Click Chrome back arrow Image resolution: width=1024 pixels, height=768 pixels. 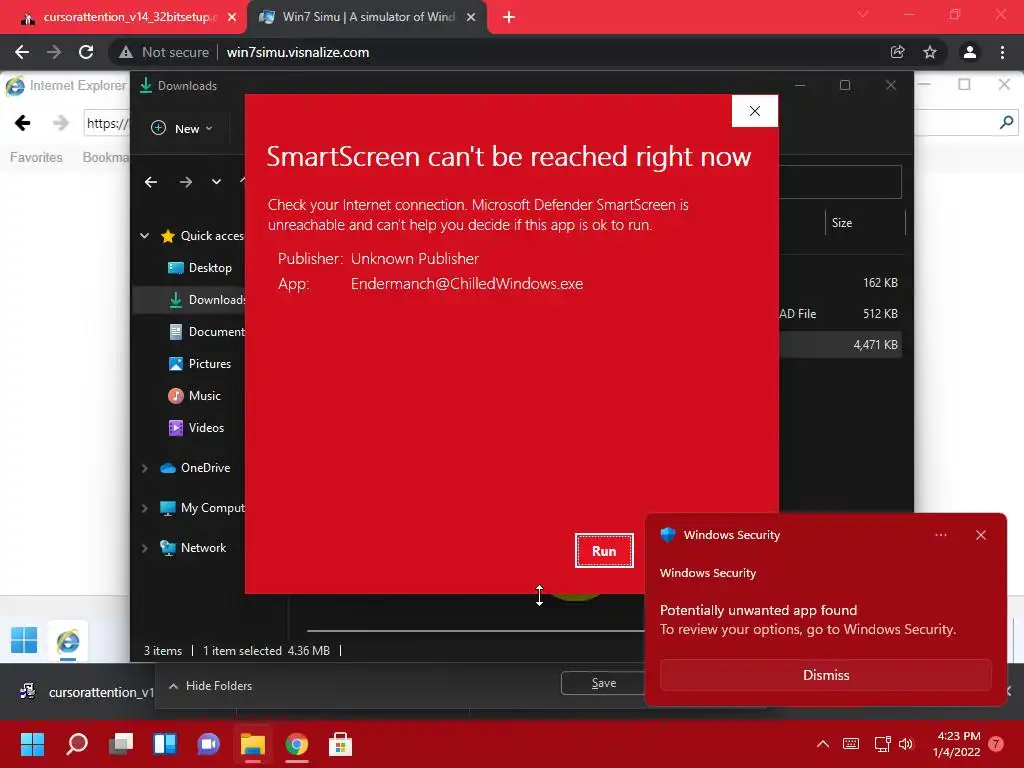[x=22, y=52]
